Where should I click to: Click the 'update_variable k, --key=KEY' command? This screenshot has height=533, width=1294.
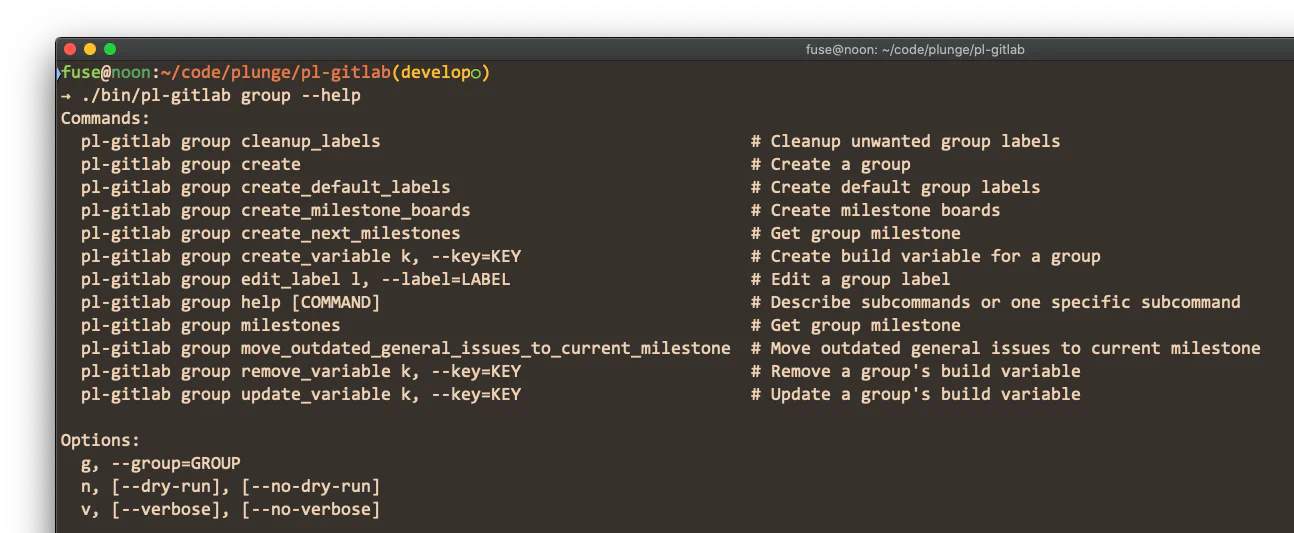click(x=381, y=395)
